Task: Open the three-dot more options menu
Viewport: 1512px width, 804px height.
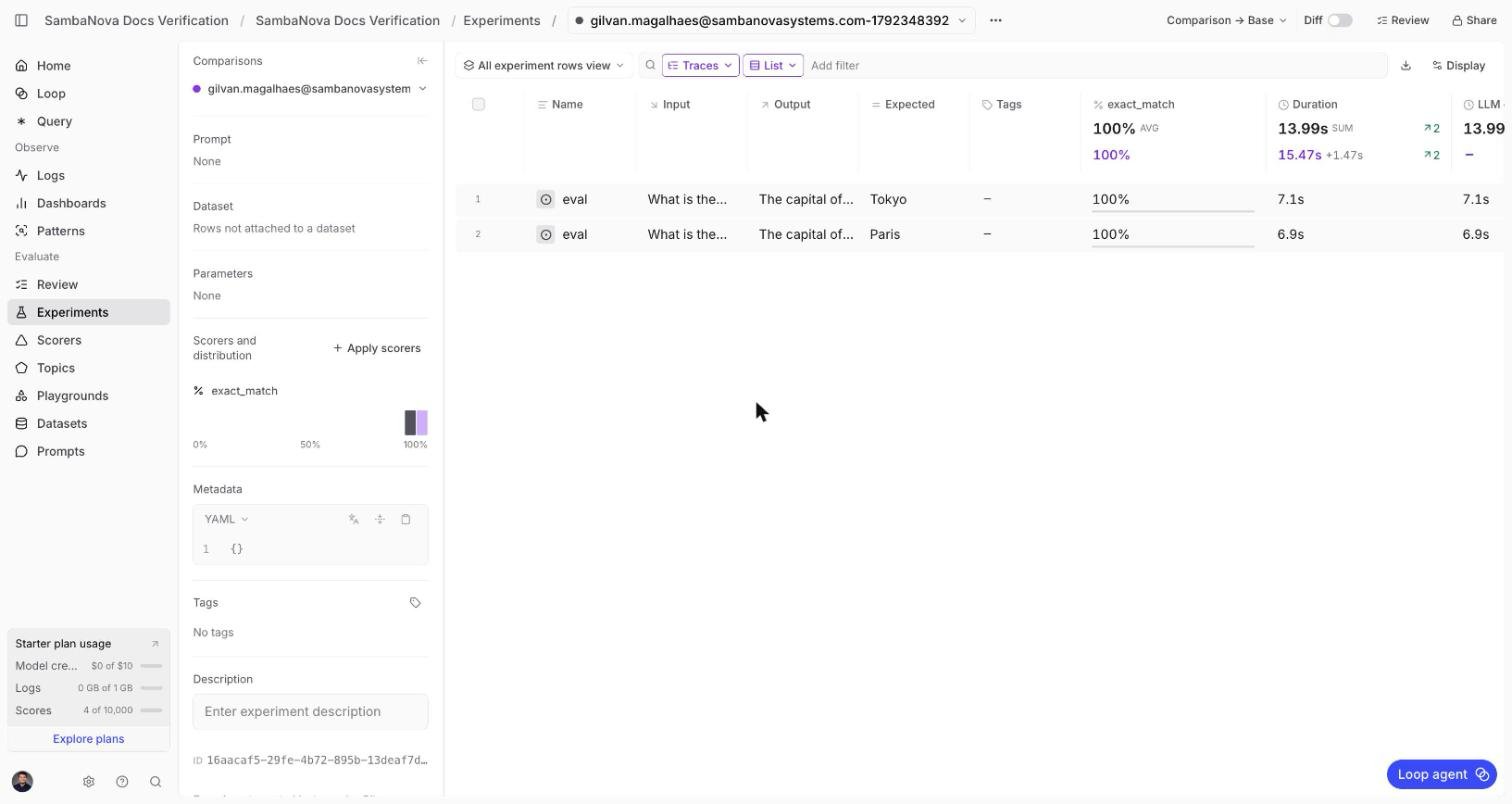Action: [995, 20]
